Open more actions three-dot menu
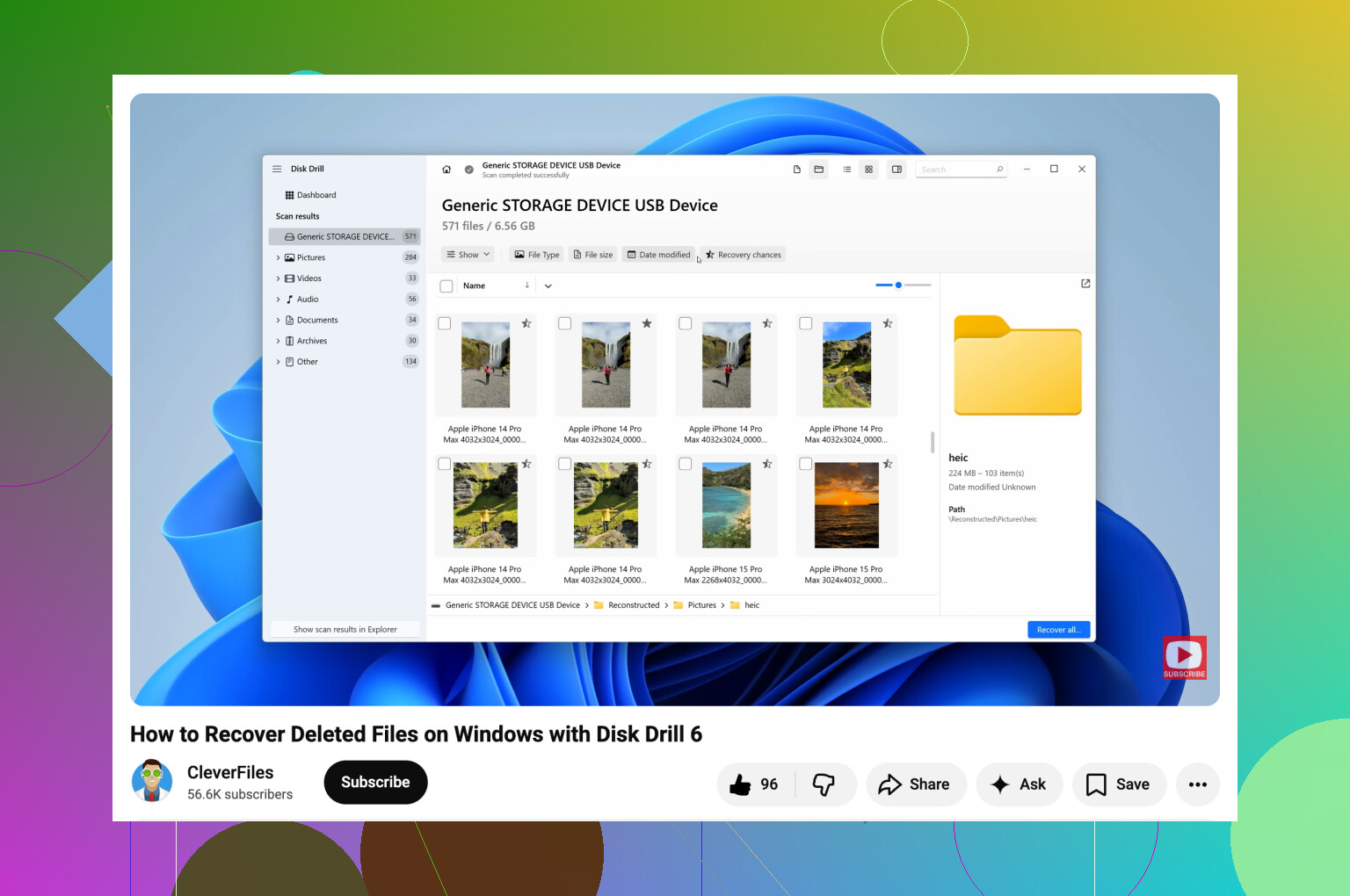 1198,784
